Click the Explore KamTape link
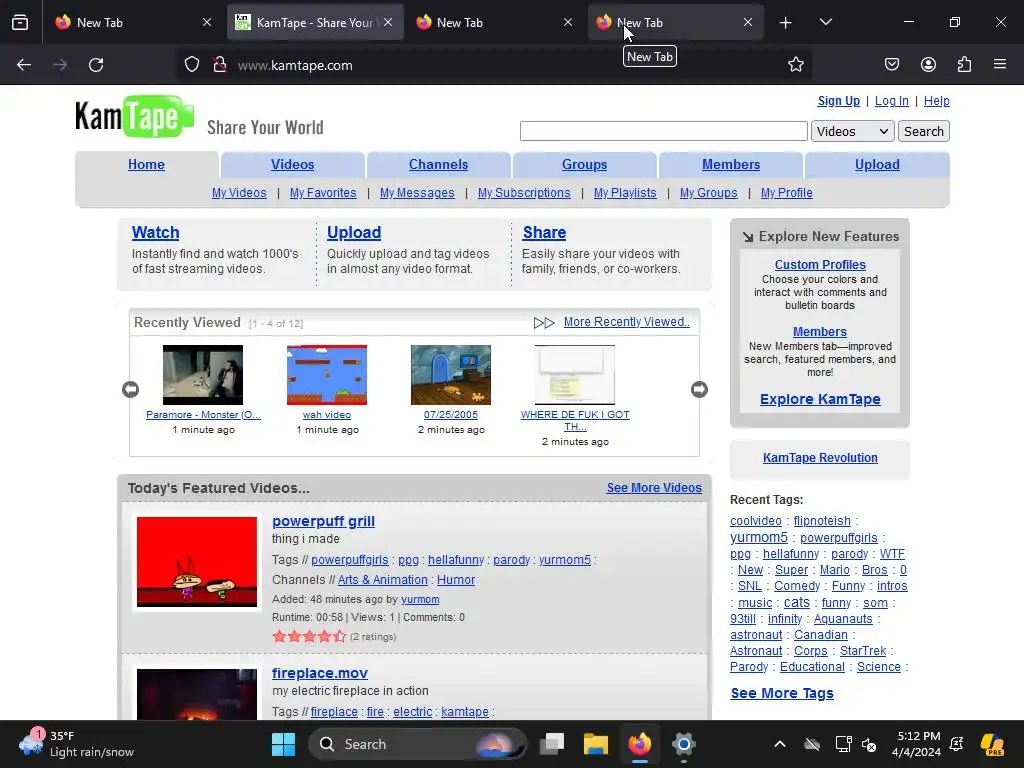 click(x=820, y=399)
